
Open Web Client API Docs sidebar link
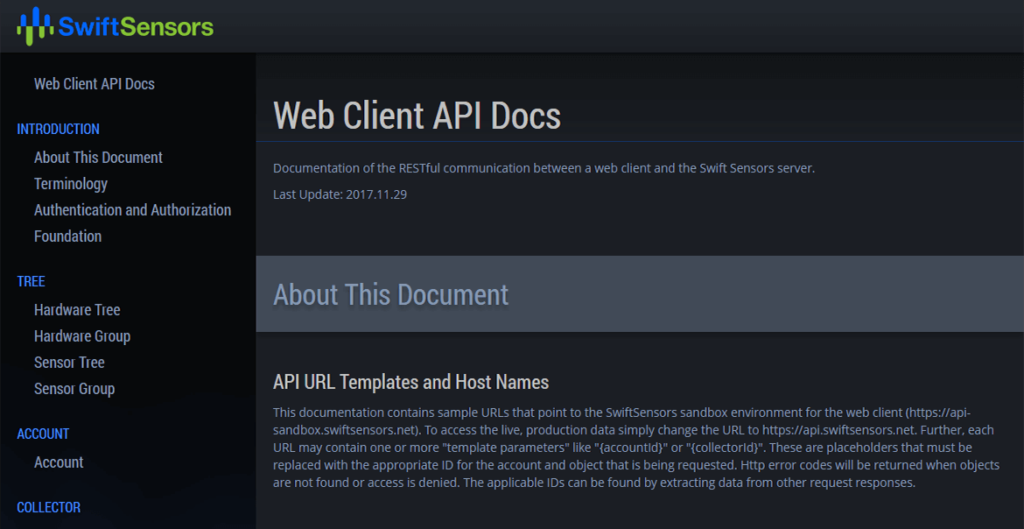[x=94, y=84]
